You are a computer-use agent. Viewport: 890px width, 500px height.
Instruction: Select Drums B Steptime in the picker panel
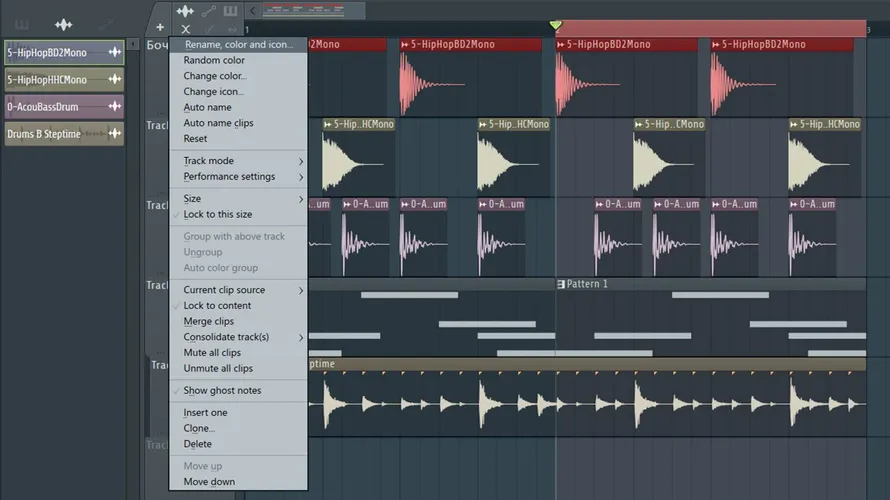(64, 133)
